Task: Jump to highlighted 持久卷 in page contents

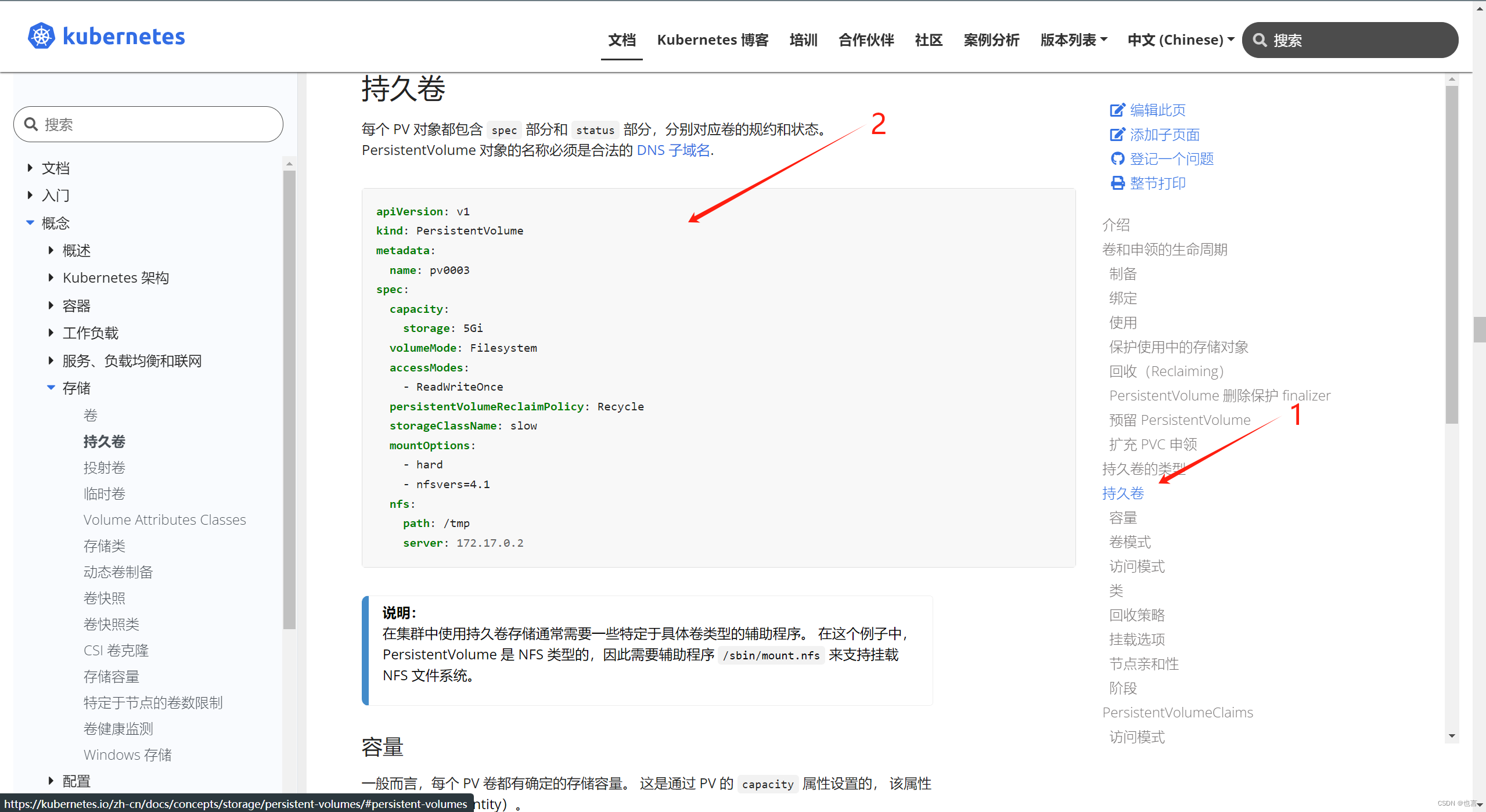Action: [x=1123, y=493]
